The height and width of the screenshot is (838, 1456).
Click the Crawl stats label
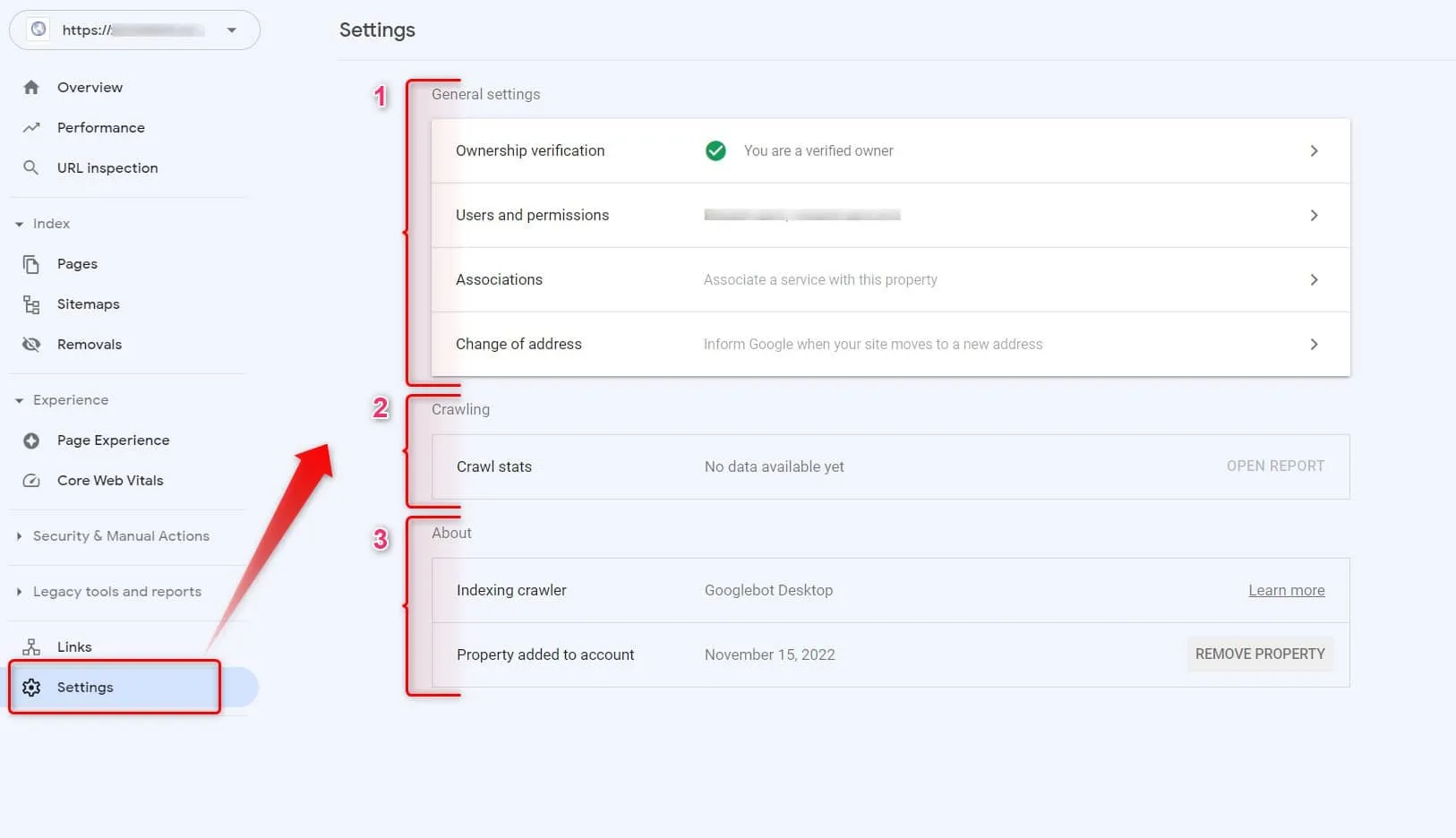pos(494,466)
